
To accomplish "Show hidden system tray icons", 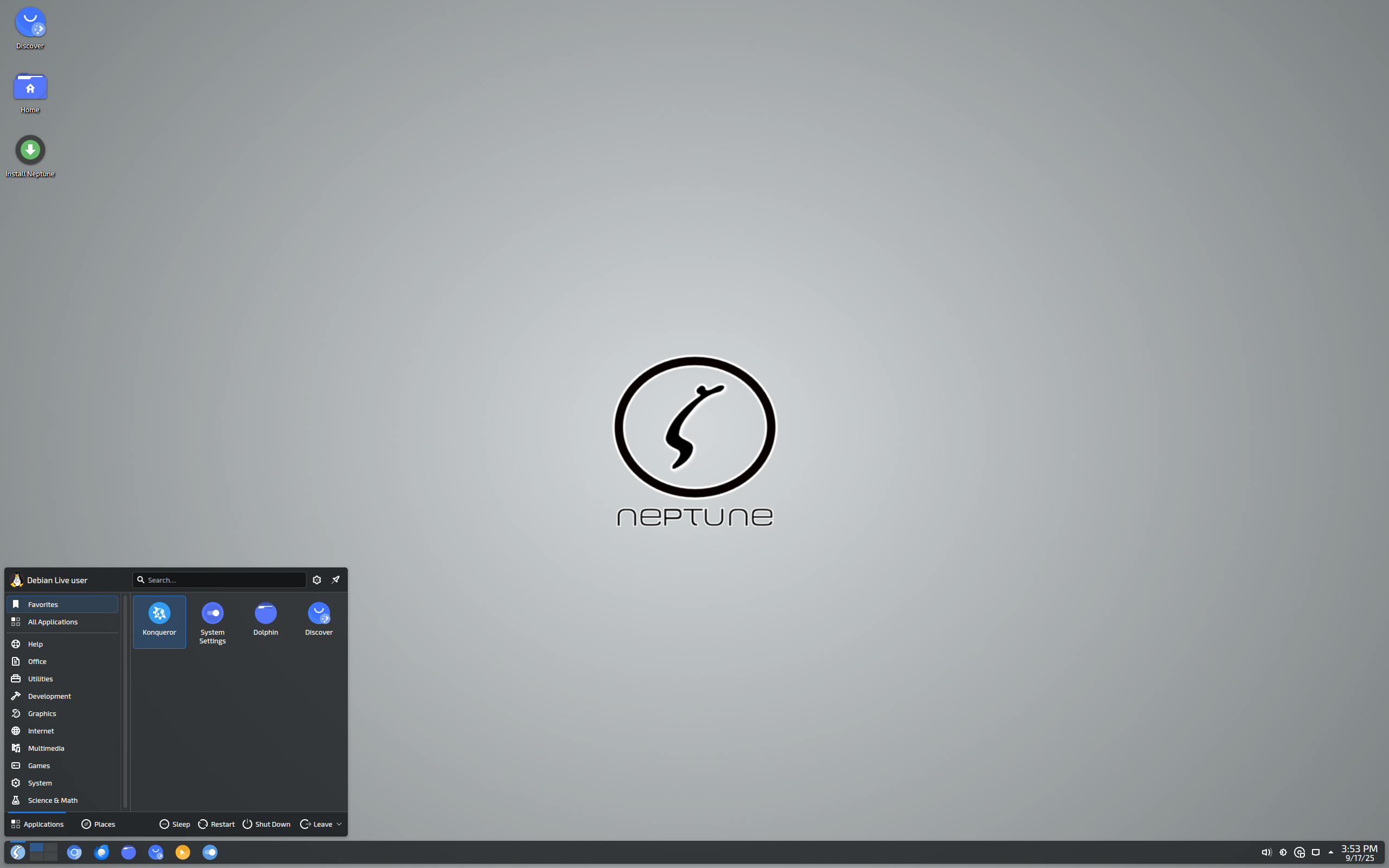I will tap(1330, 852).
